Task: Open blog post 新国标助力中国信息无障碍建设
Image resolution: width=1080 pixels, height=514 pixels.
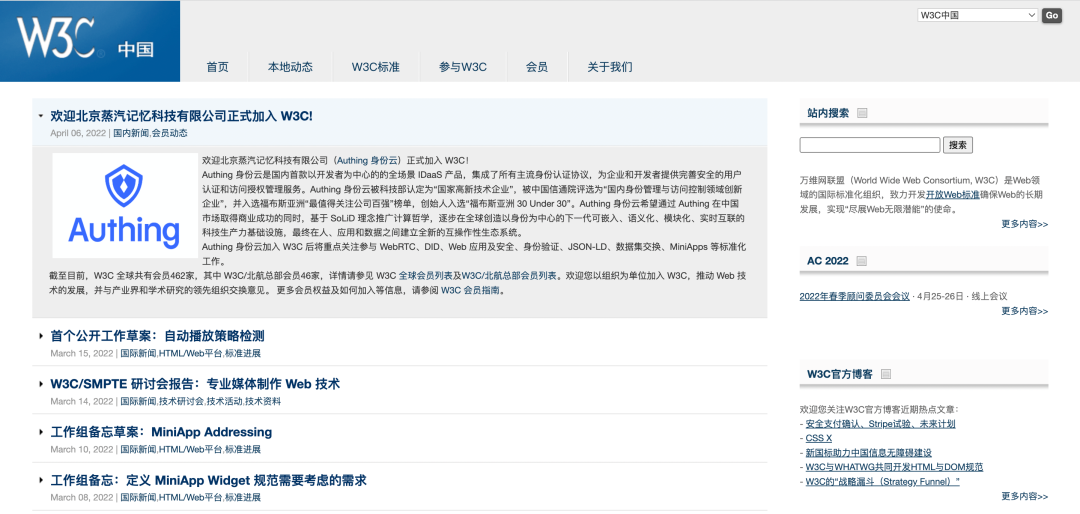Action: pos(869,453)
